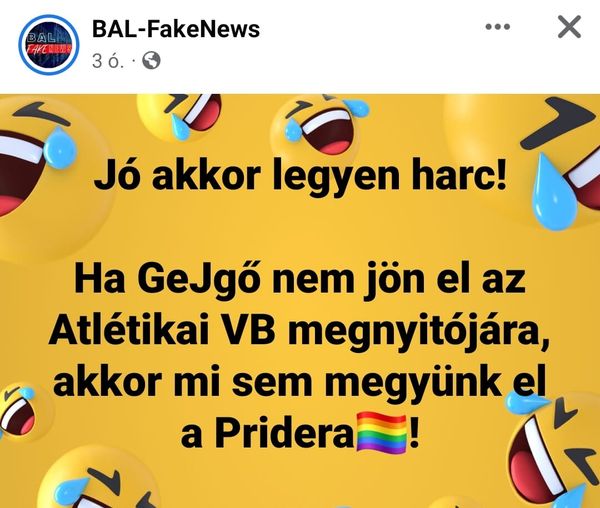Click the text line "Ha GeJgő nem jön el az"

(300, 278)
